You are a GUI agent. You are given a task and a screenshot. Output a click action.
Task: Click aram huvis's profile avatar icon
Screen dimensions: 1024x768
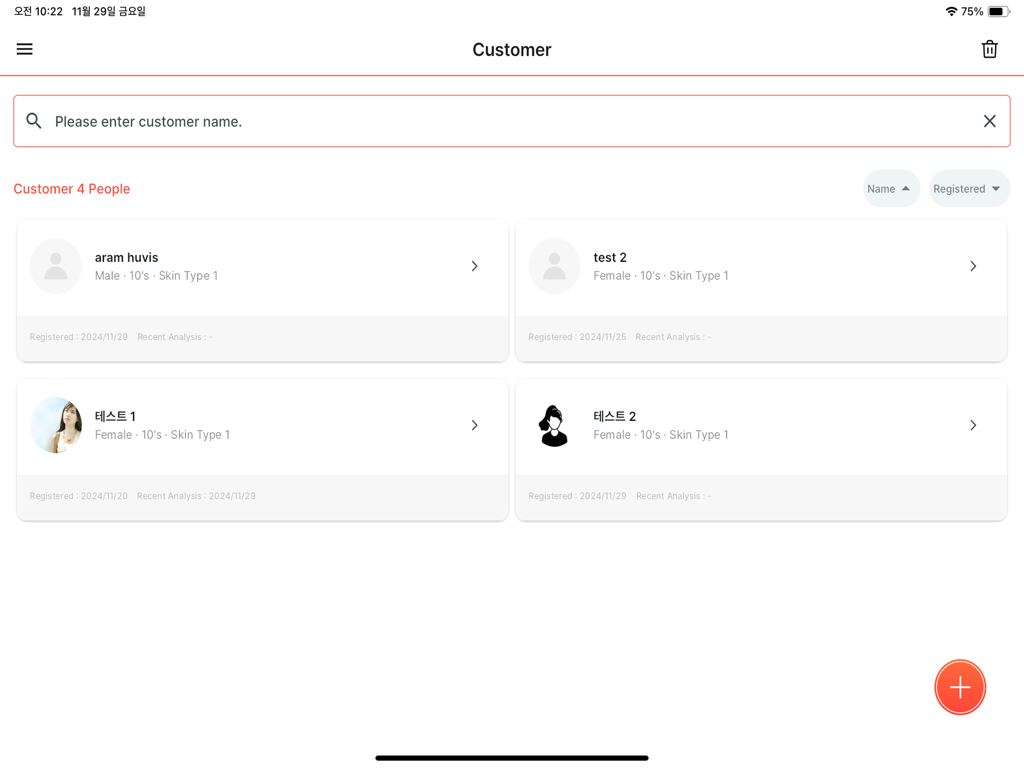[x=55, y=266]
